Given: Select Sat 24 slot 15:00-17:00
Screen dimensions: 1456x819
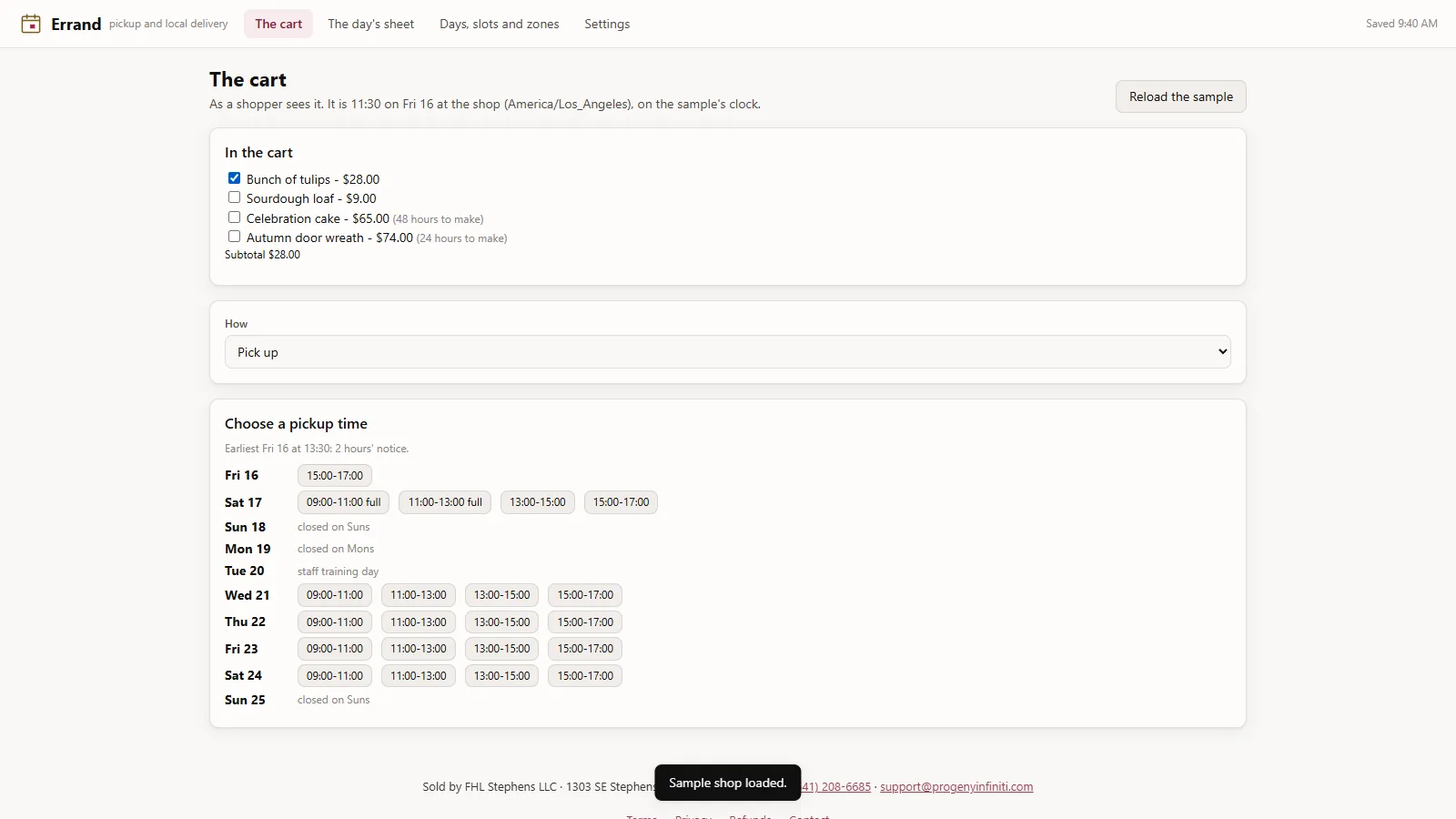Looking at the screenshot, I should [585, 676].
